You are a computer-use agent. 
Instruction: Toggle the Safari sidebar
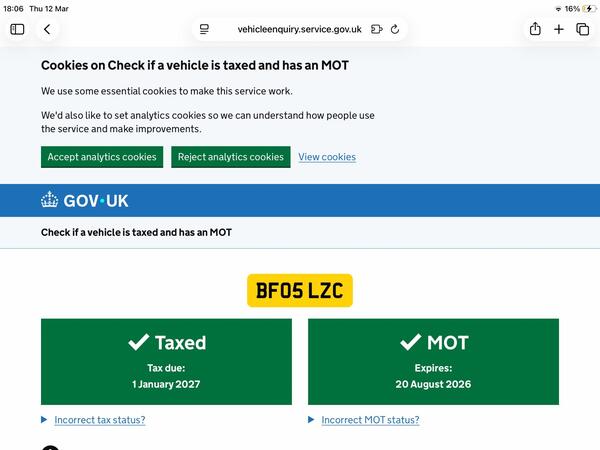pos(17,29)
